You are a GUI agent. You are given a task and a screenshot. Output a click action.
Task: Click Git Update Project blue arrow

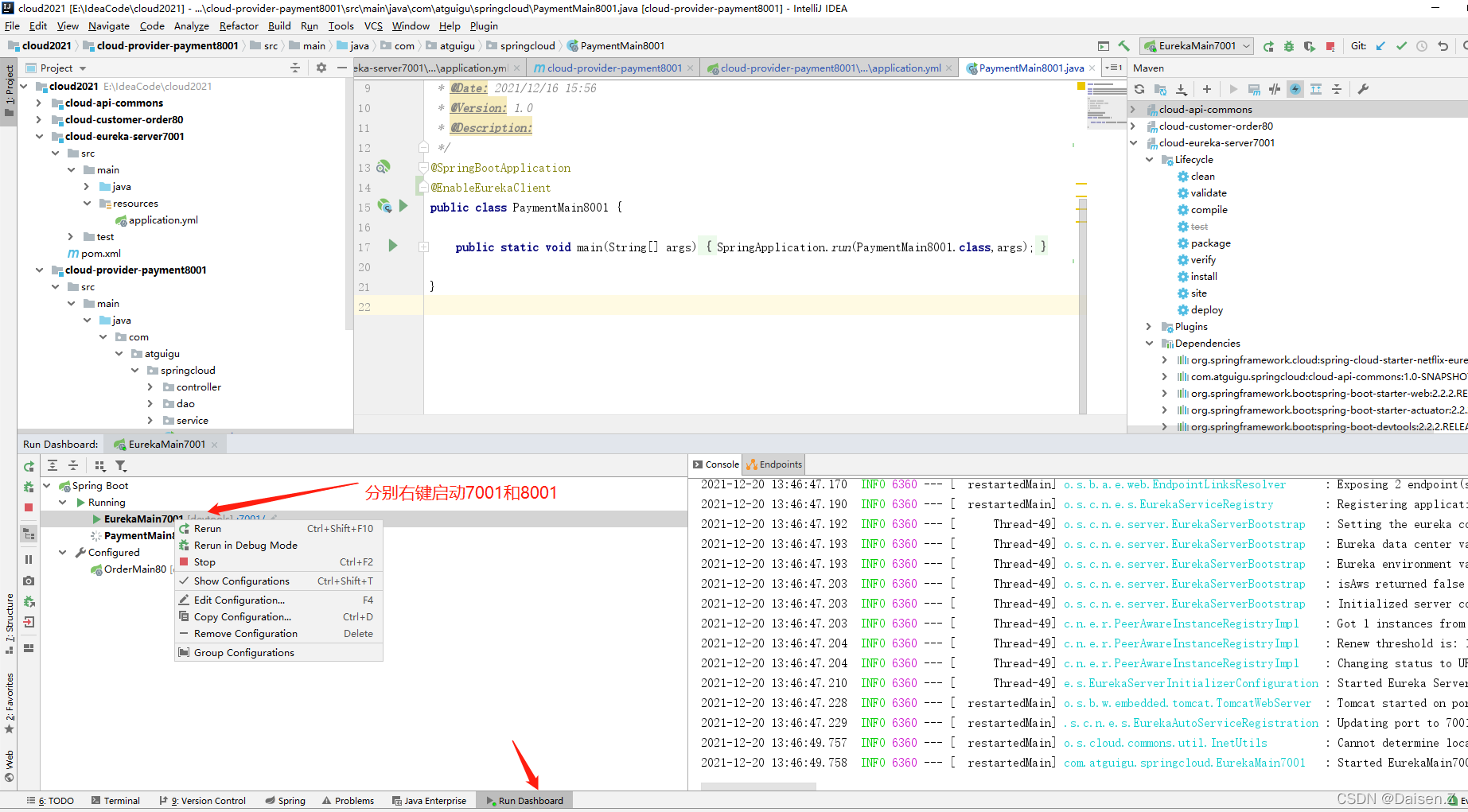coord(1380,46)
